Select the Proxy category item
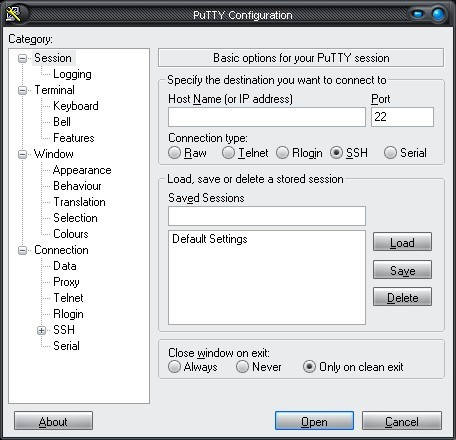The height and width of the screenshot is (440, 456). [66, 282]
